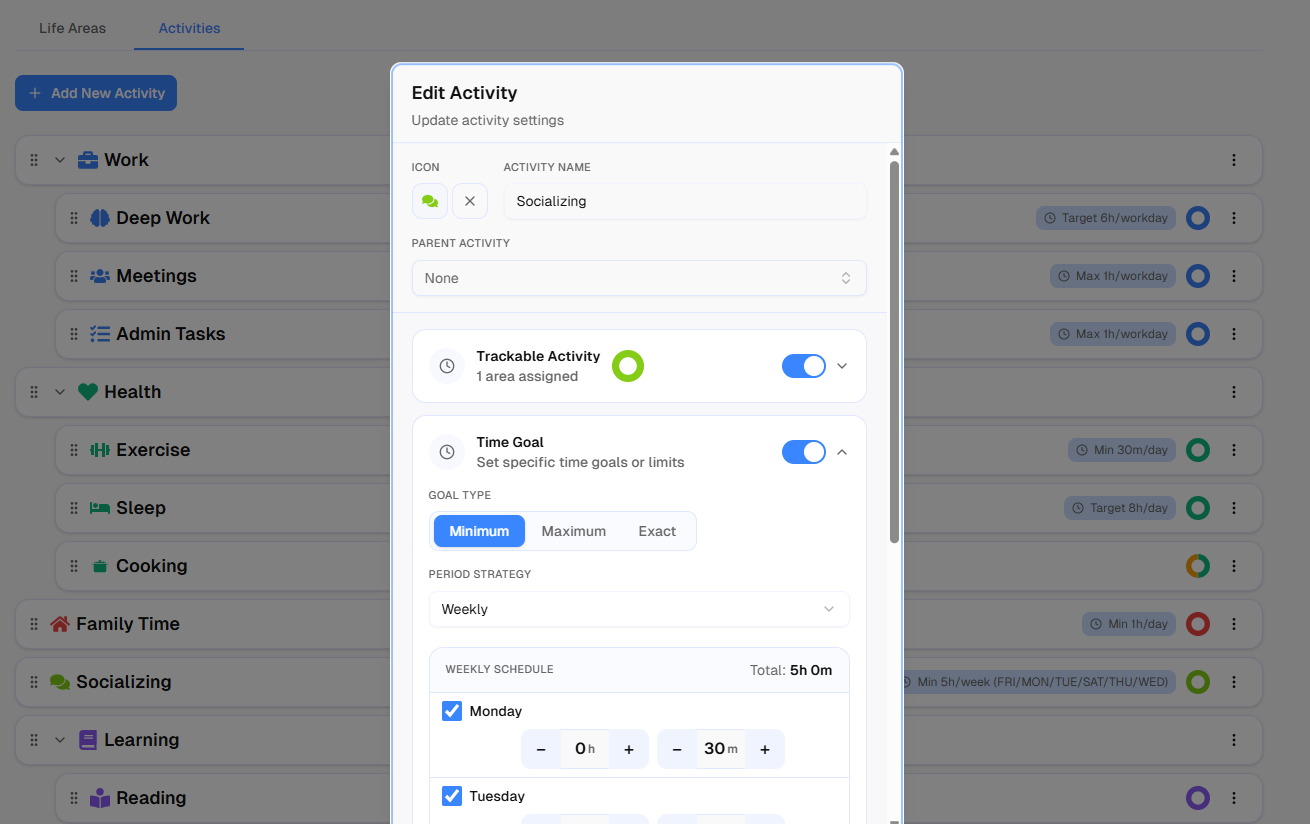Image resolution: width=1310 pixels, height=824 pixels.
Task: Expand the Trackable Activity section chevron
Action: (x=842, y=366)
